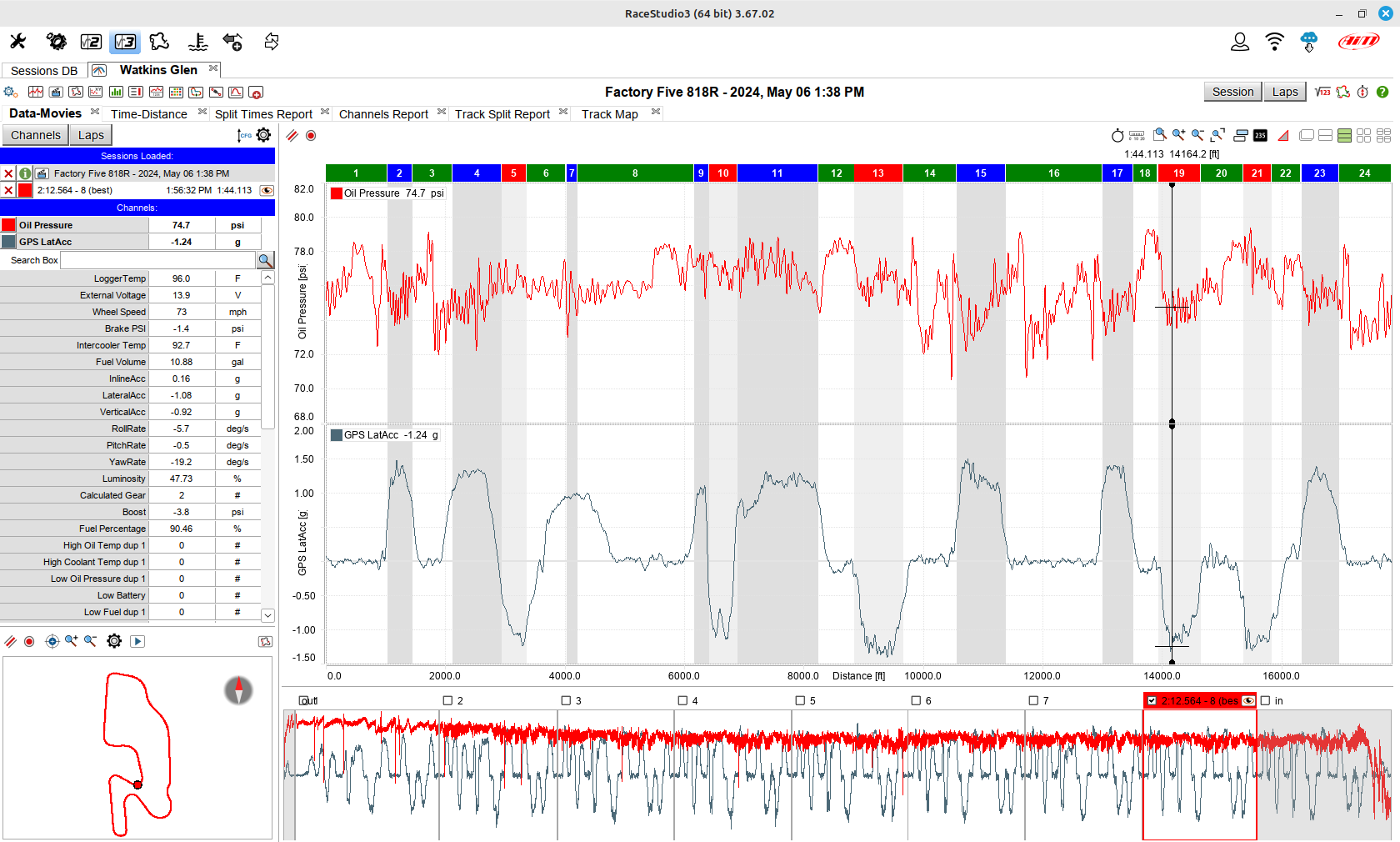
Task: Click the CFG vertical expand arrow icon
Action: coord(244,135)
